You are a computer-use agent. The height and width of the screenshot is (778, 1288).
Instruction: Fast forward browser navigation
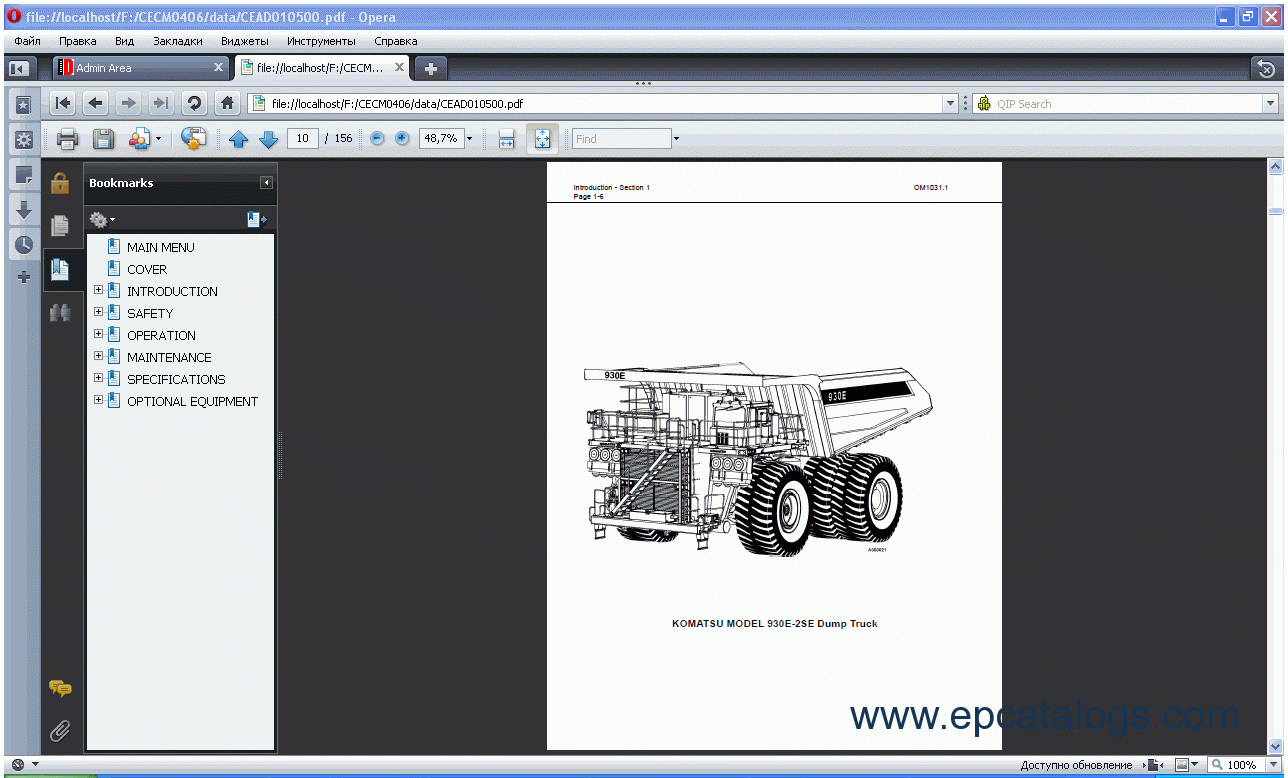[160, 103]
